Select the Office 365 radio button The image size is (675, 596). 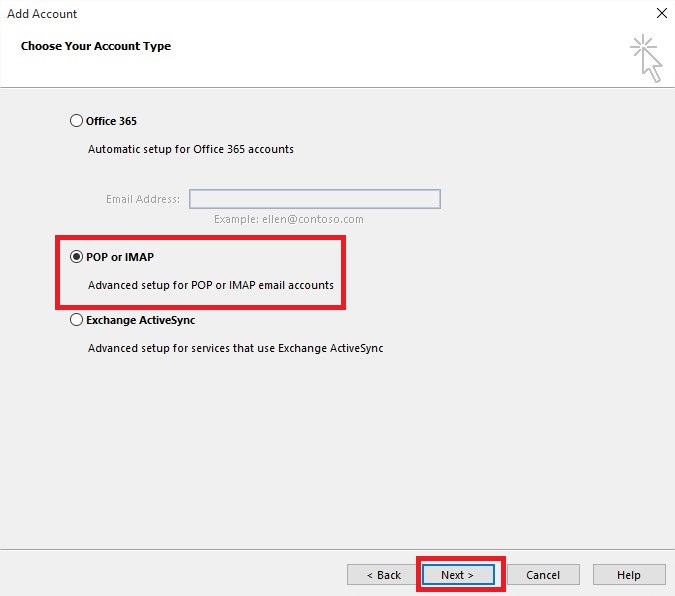tap(77, 121)
